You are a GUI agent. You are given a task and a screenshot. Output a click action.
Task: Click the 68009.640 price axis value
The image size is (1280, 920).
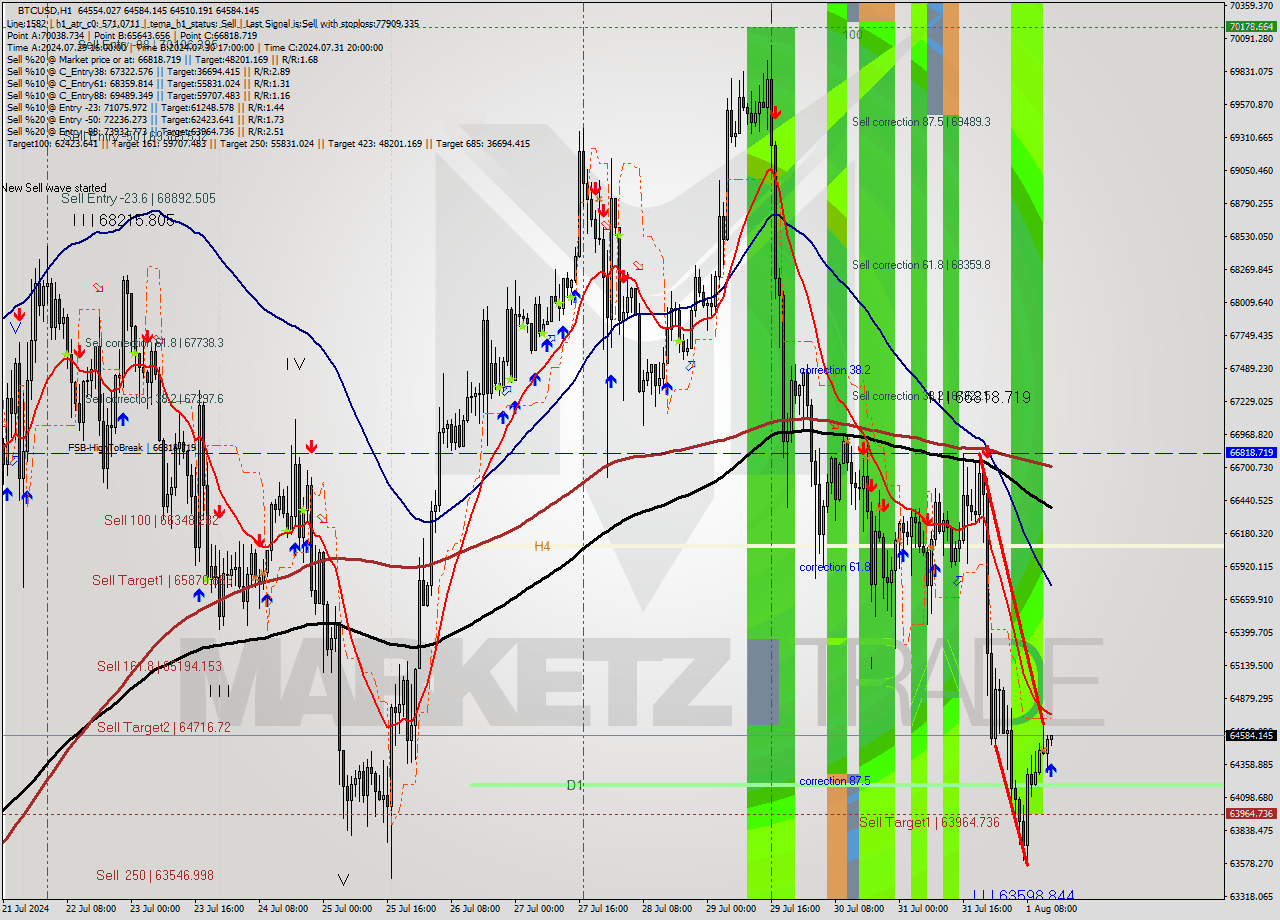point(1250,302)
